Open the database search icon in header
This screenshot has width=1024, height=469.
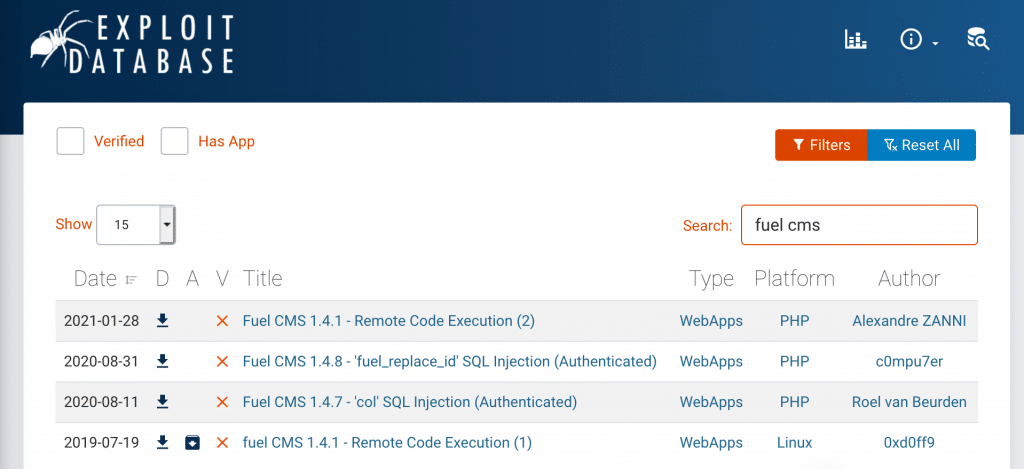[978, 40]
